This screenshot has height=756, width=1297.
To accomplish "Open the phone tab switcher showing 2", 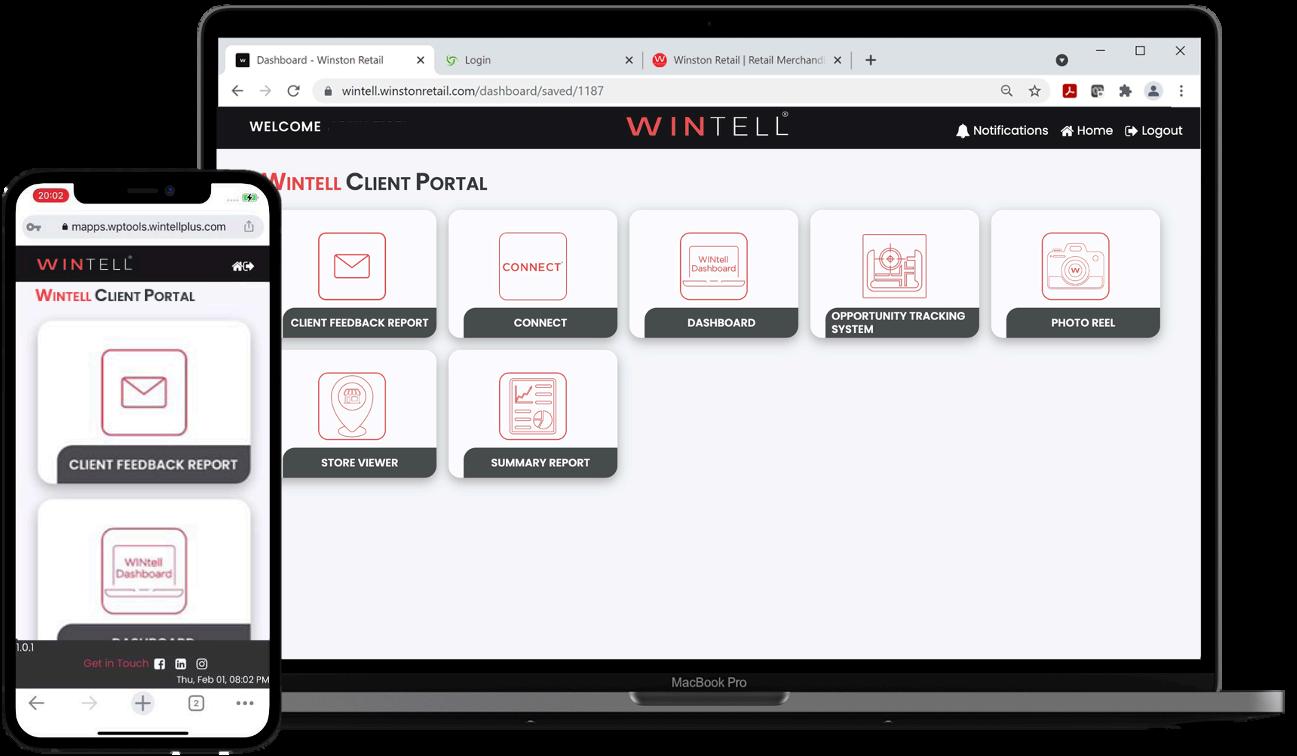I will coord(196,703).
